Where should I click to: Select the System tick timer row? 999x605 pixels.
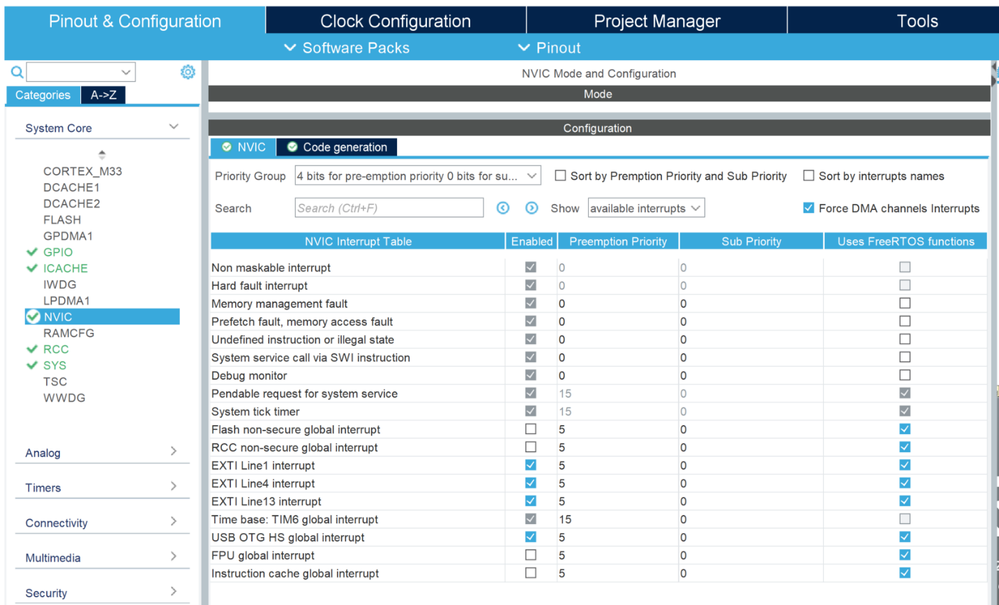pos(599,411)
